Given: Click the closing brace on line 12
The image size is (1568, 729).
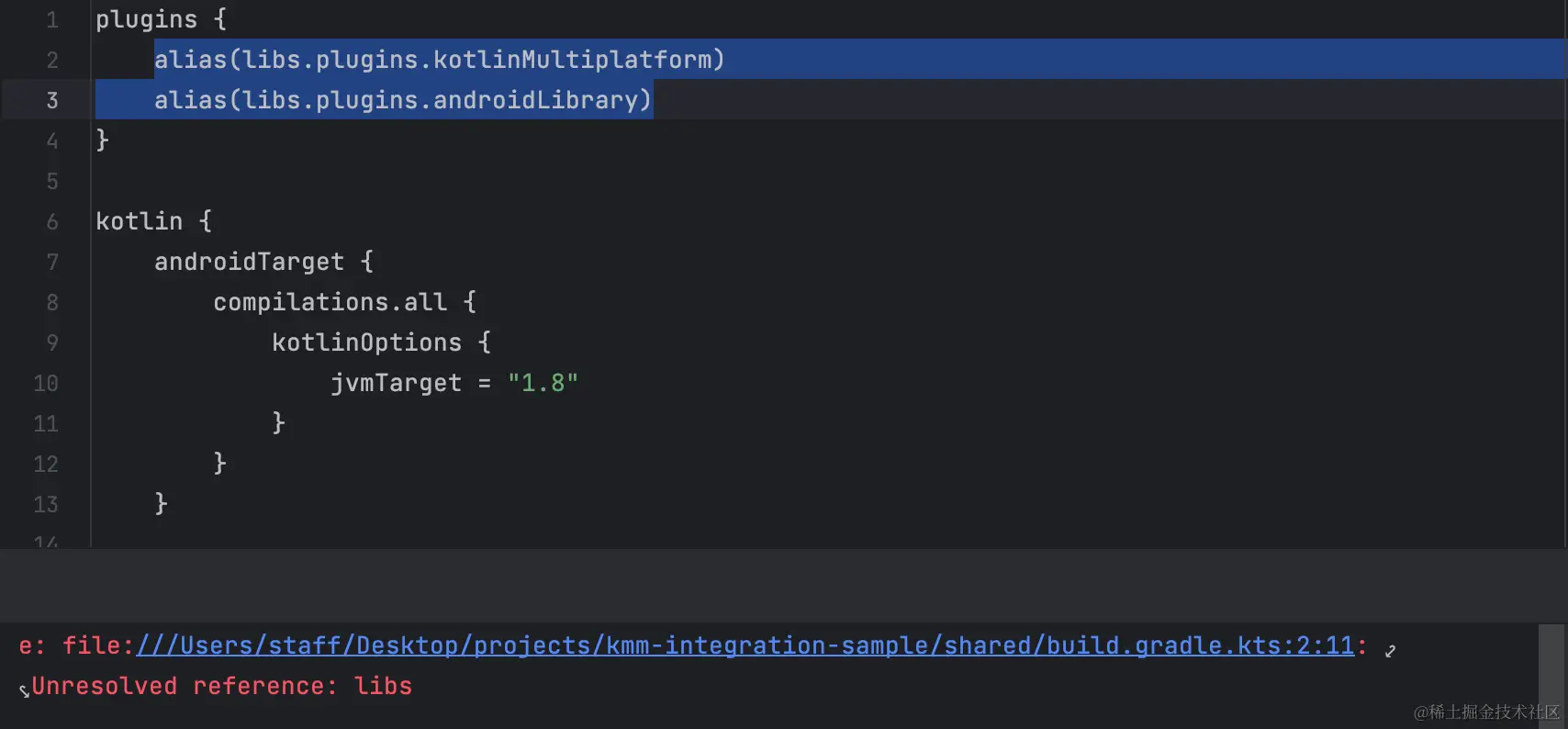Looking at the screenshot, I should pyautogui.click(x=220, y=463).
